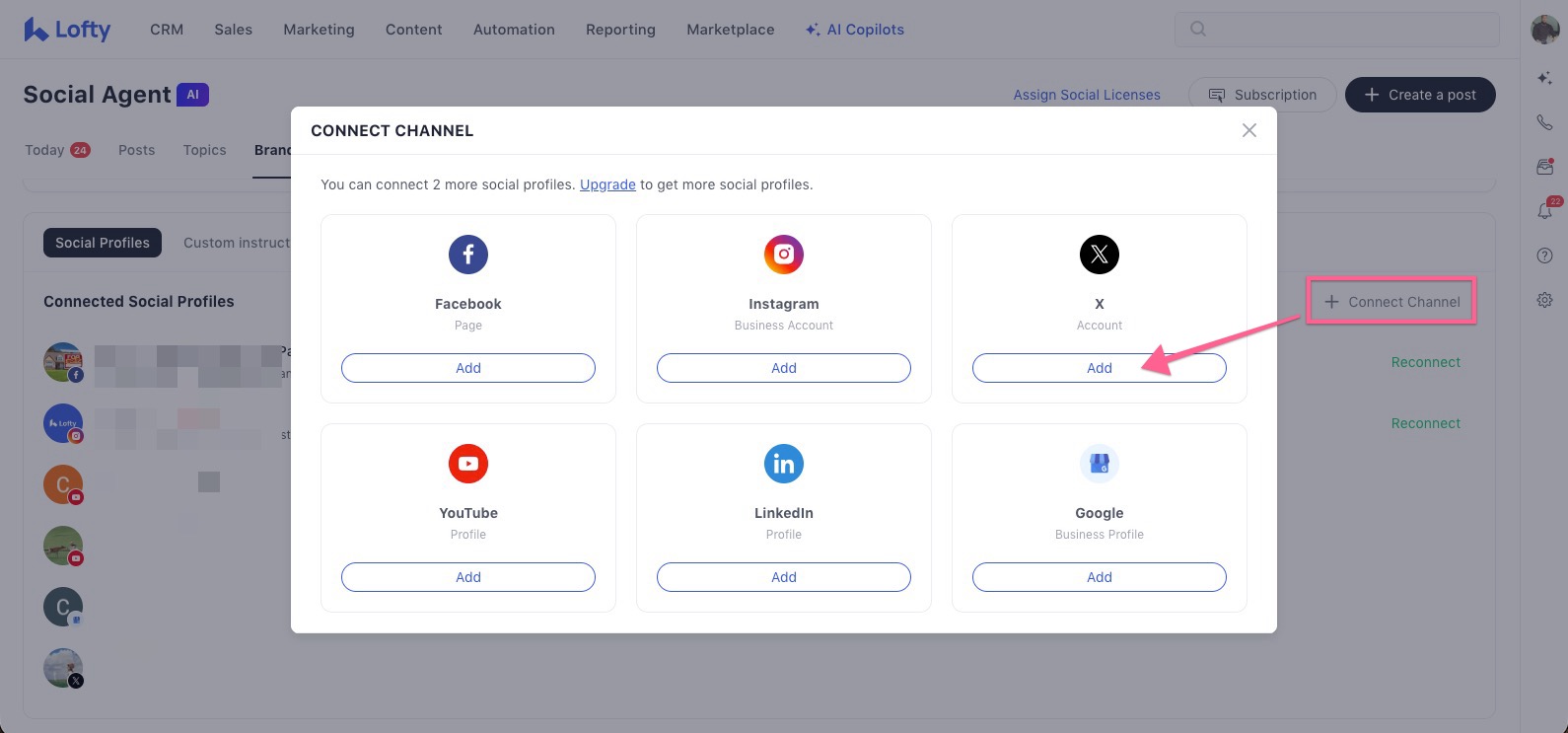Open the Content menu
This screenshot has width=1568, height=733.
[413, 30]
